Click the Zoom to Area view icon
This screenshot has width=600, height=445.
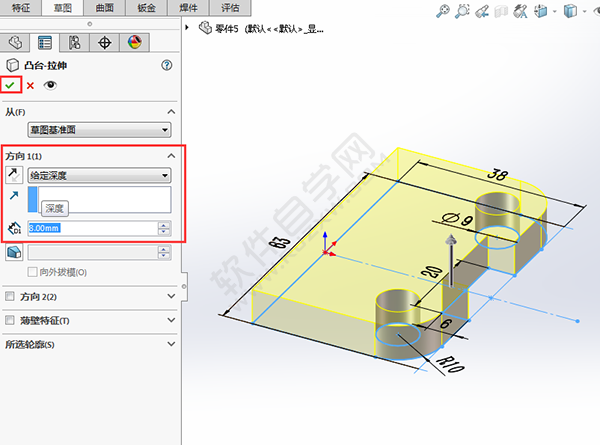462,11
